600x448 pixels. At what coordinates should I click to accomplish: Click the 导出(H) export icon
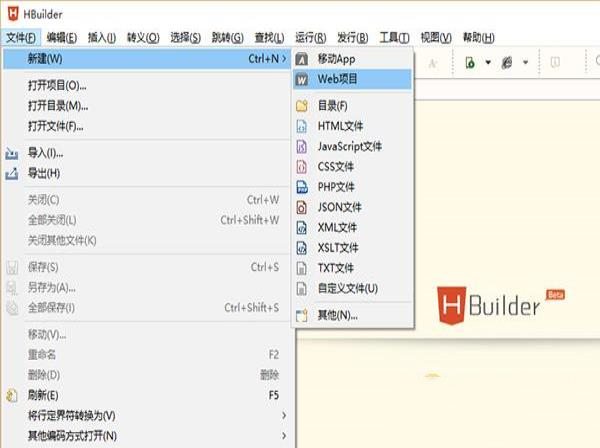[12, 173]
